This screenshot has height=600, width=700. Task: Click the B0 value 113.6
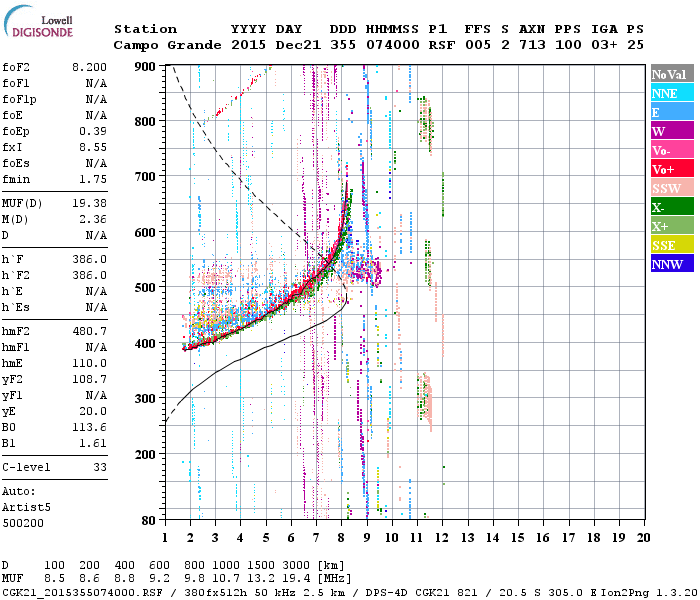pyautogui.click(x=89, y=427)
